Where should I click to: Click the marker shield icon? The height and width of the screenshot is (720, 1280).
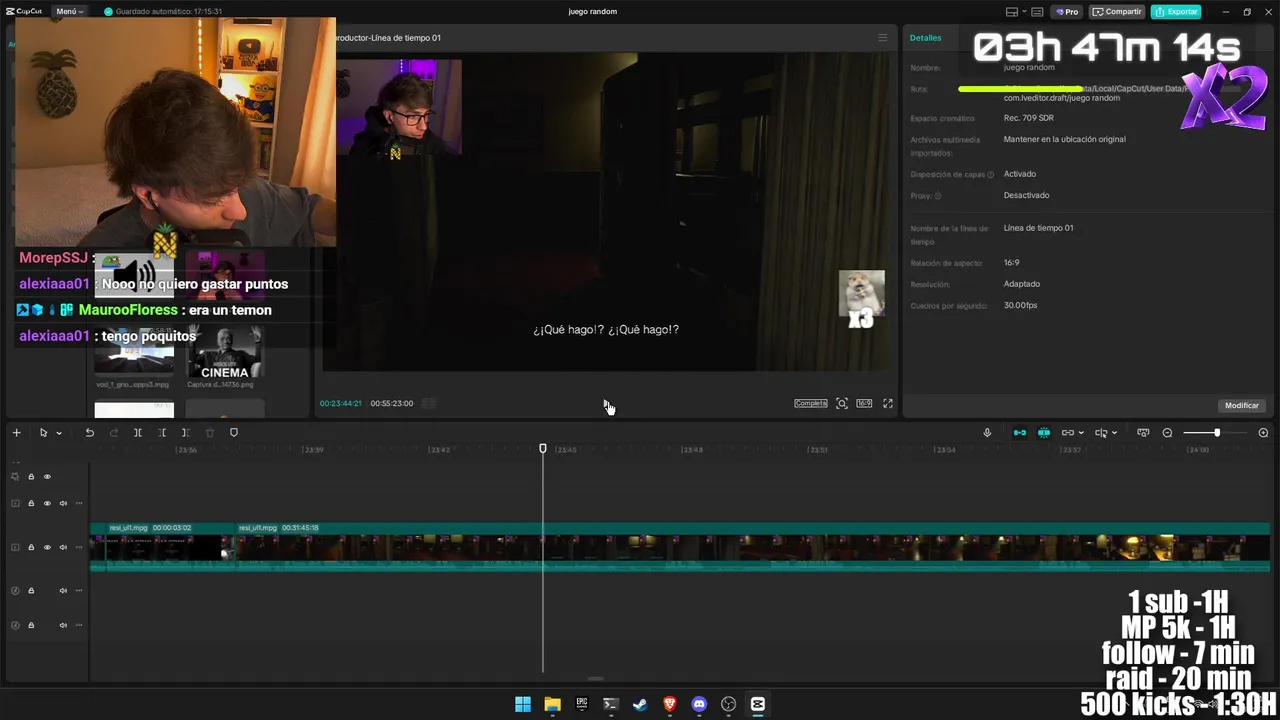click(234, 433)
